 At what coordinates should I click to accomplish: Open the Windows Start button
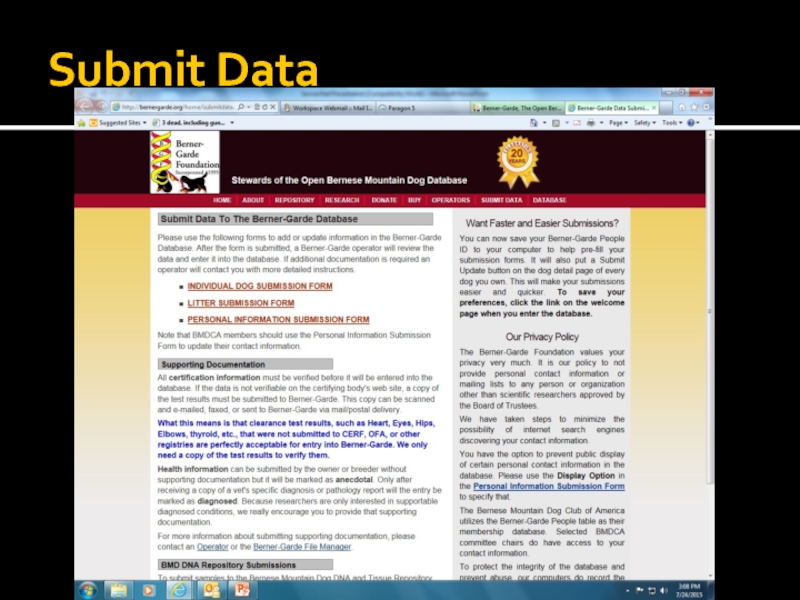[87, 590]
